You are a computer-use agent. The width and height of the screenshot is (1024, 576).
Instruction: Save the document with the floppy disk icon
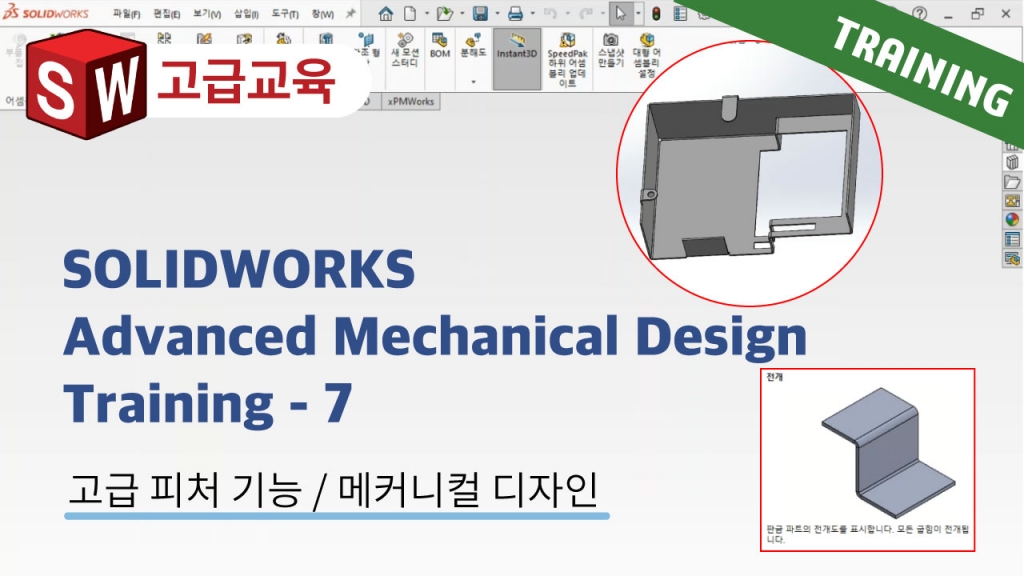click(x=480, y=13)
